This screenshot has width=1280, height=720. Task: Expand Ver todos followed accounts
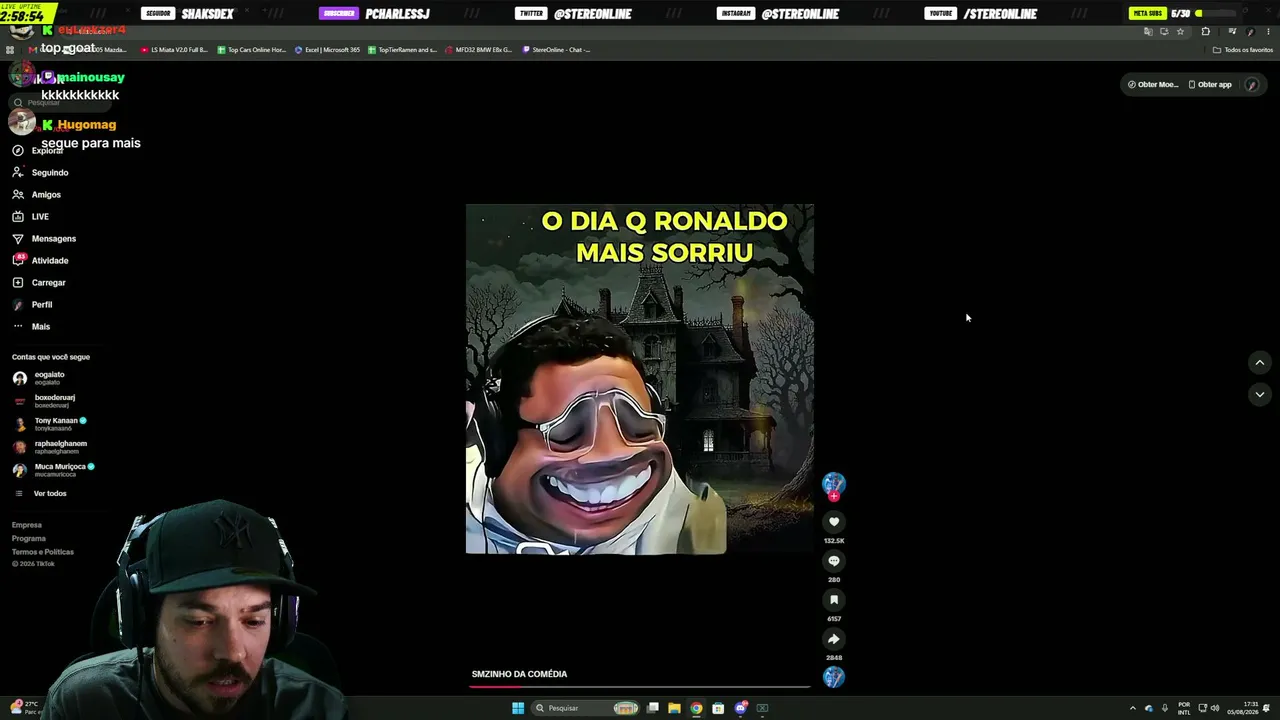[40, 494]
